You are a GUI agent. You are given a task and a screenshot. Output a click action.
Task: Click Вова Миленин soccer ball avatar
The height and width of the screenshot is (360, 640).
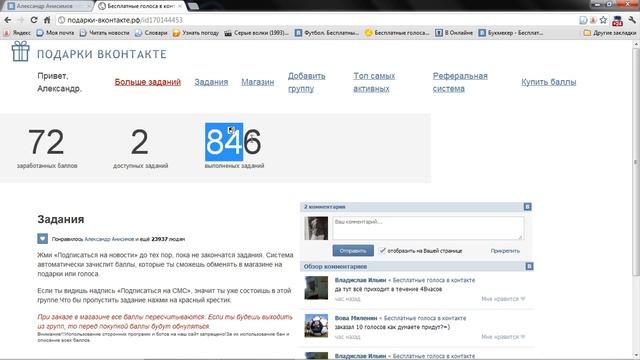click(316, 326)
